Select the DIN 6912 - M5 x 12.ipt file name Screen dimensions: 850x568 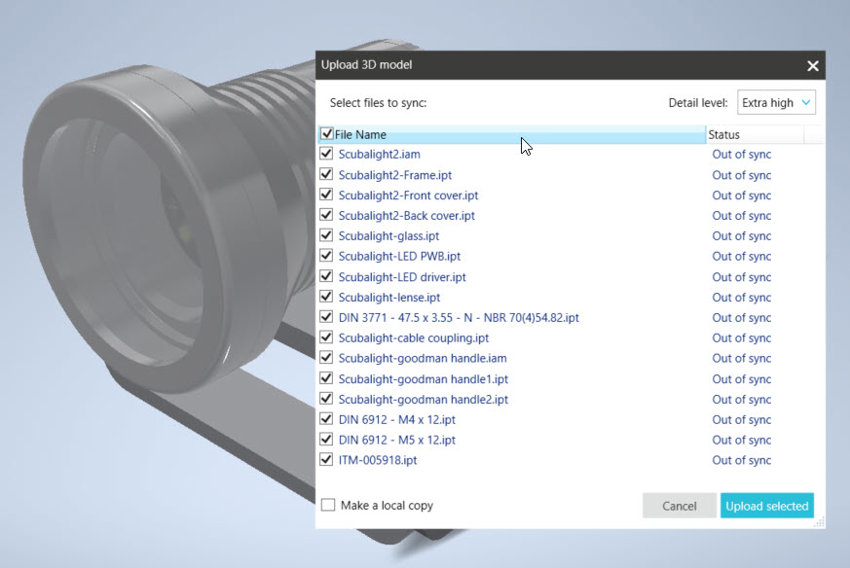[397, 440]
